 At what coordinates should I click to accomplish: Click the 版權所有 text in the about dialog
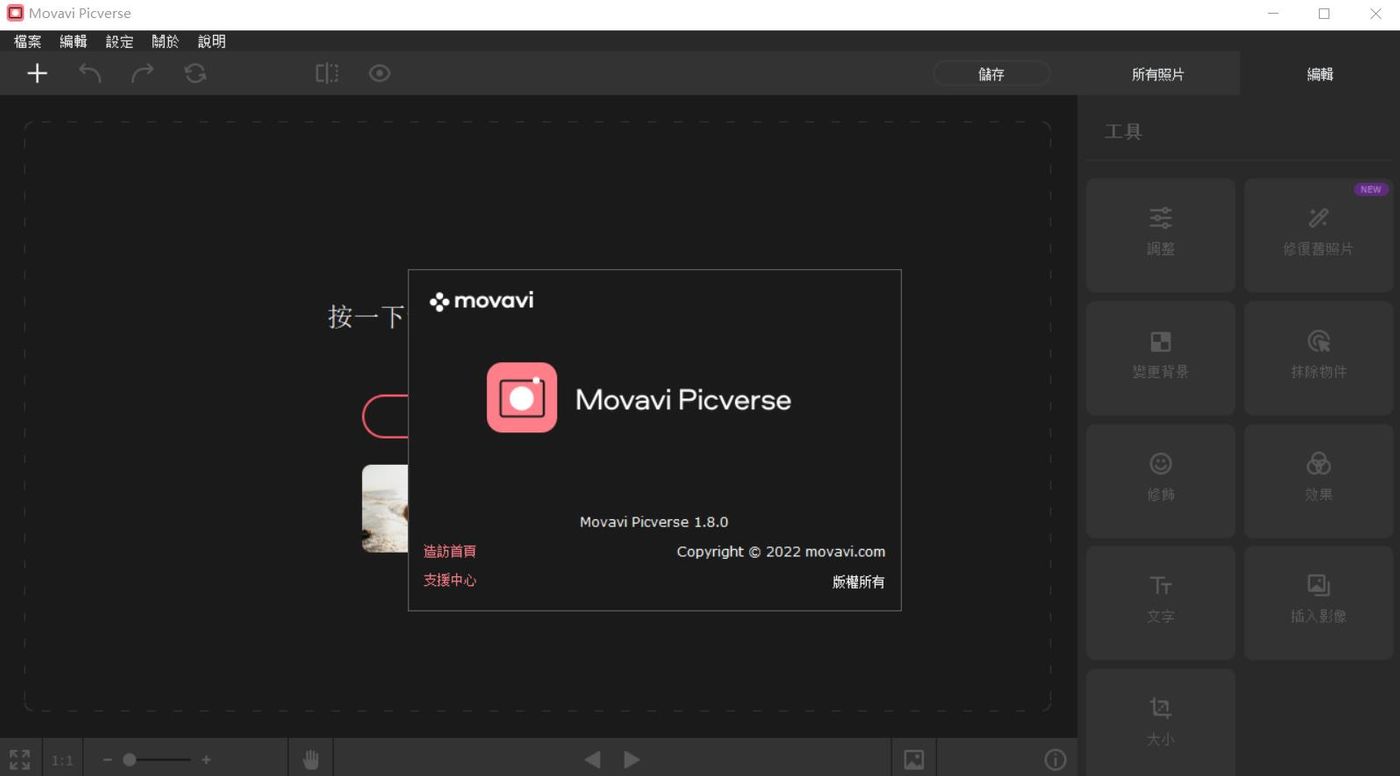[x=858, y=582]
